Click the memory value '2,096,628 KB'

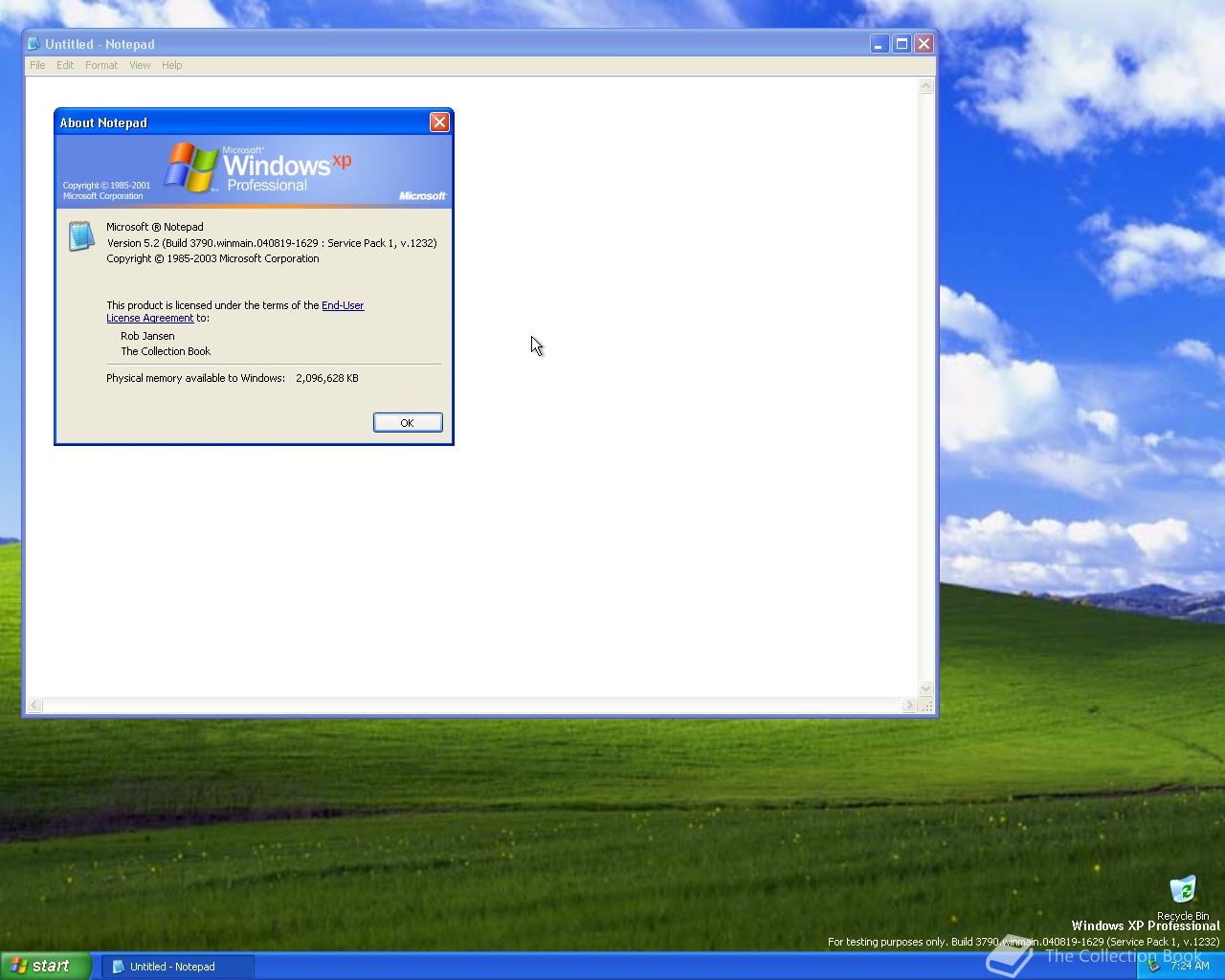[327, 378]
